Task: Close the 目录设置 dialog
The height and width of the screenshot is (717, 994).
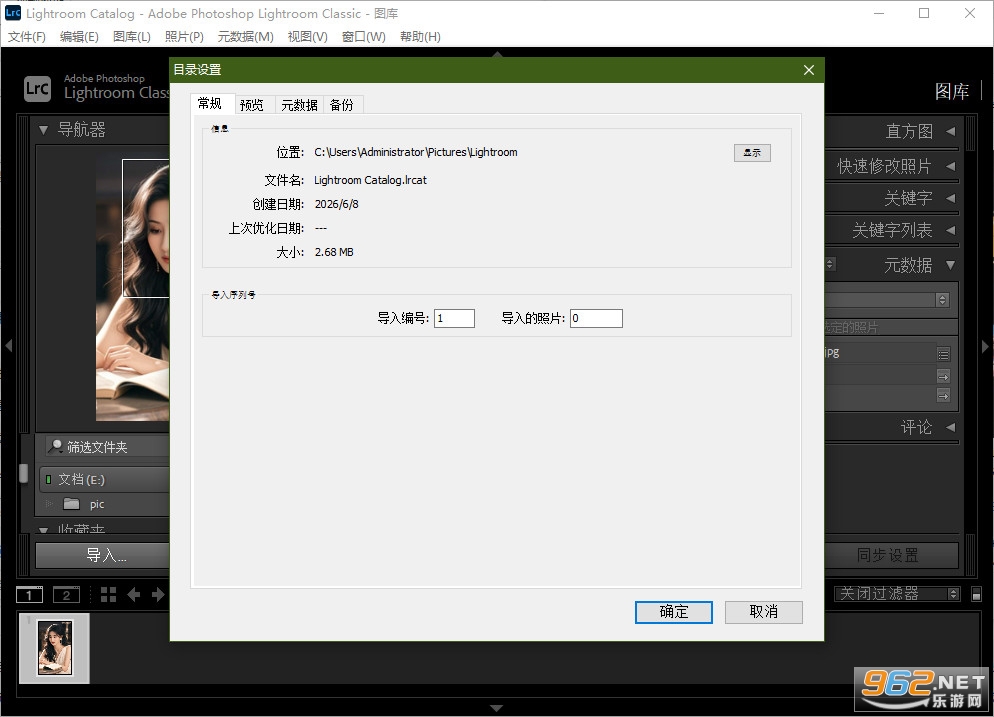Action: coord(809,70)
